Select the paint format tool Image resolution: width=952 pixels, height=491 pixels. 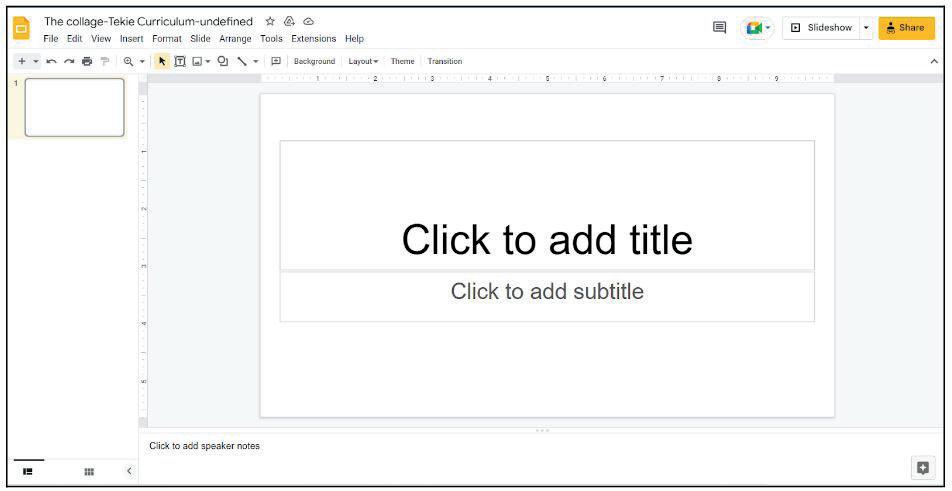click(104, 61)
